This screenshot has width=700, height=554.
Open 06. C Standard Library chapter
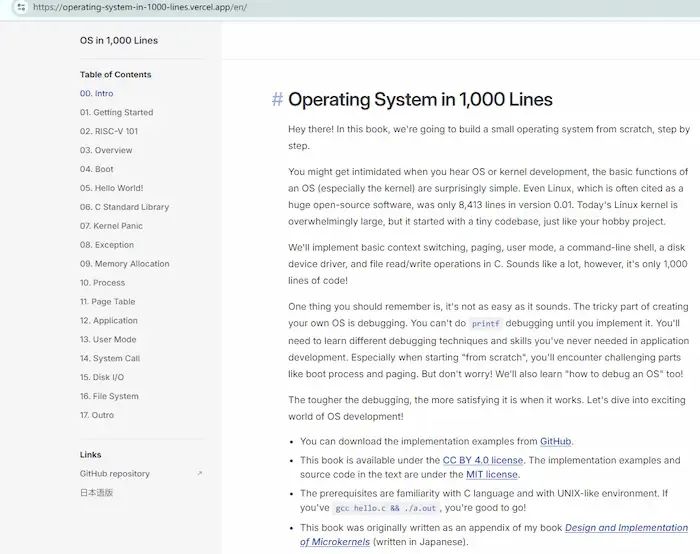click(125, 207)
